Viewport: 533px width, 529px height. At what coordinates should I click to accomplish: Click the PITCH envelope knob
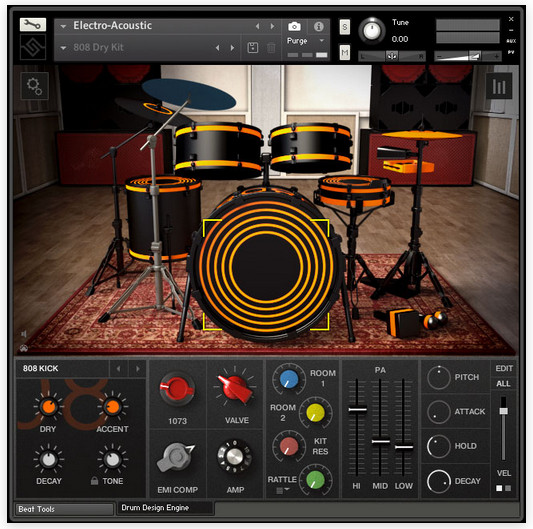coord(439,377)
